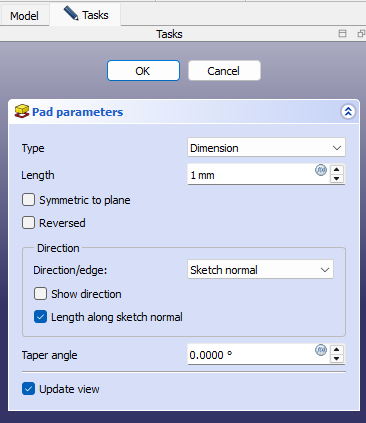The width and height of the screenshot is (366, 423).
Task: Click into the Taper angle input field
Action: (x=252, y=355)
